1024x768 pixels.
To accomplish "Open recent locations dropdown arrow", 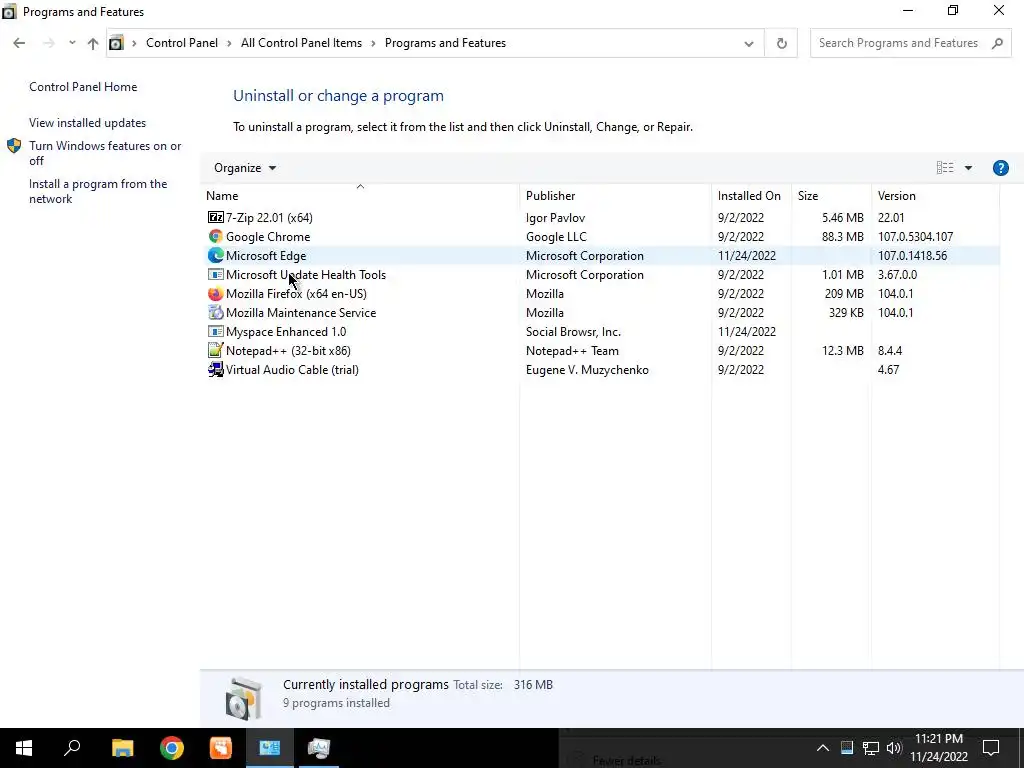I will click(x=72, y=43).
